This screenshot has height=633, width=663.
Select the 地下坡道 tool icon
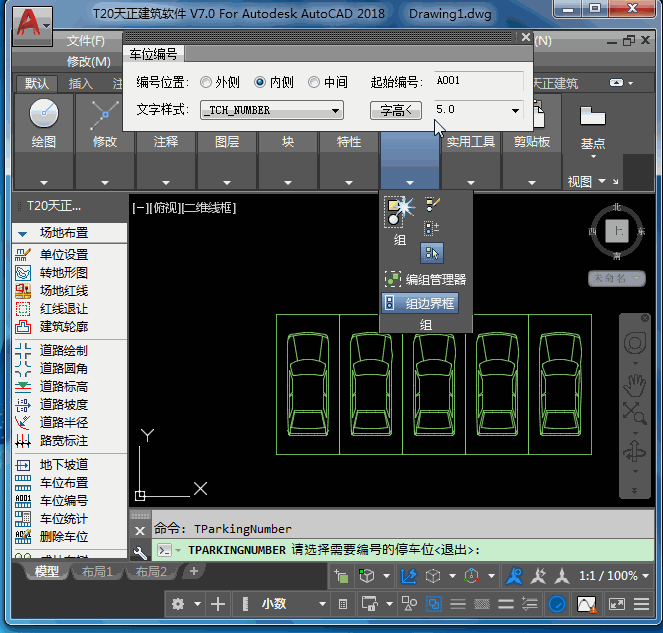tap(23, 465)
